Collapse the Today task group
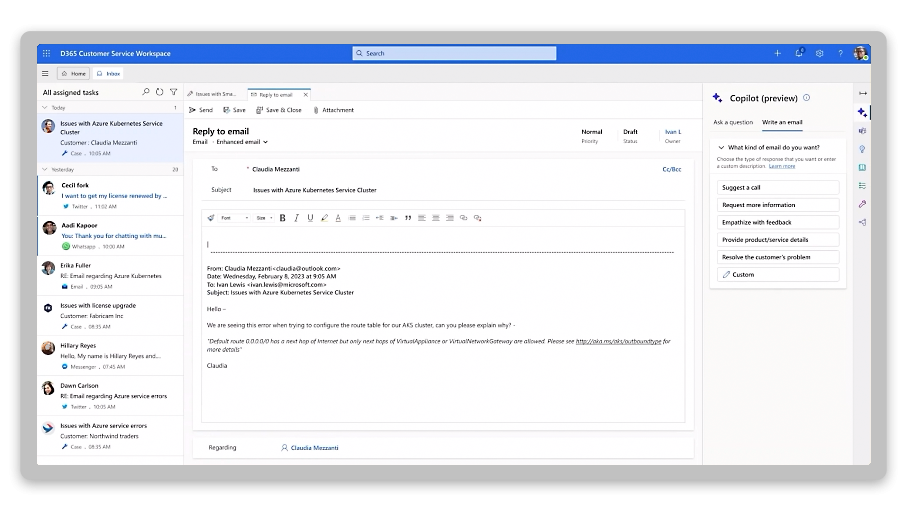 point(44,107)
